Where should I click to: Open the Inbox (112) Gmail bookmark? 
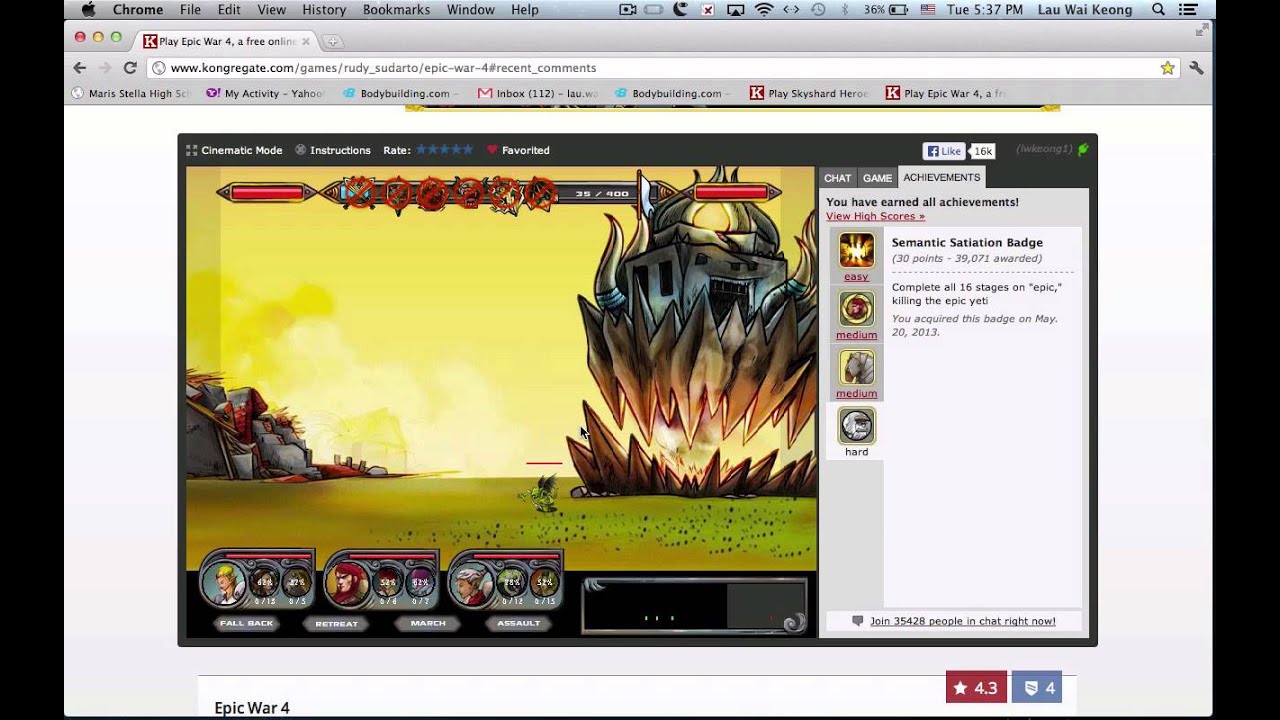537,93
